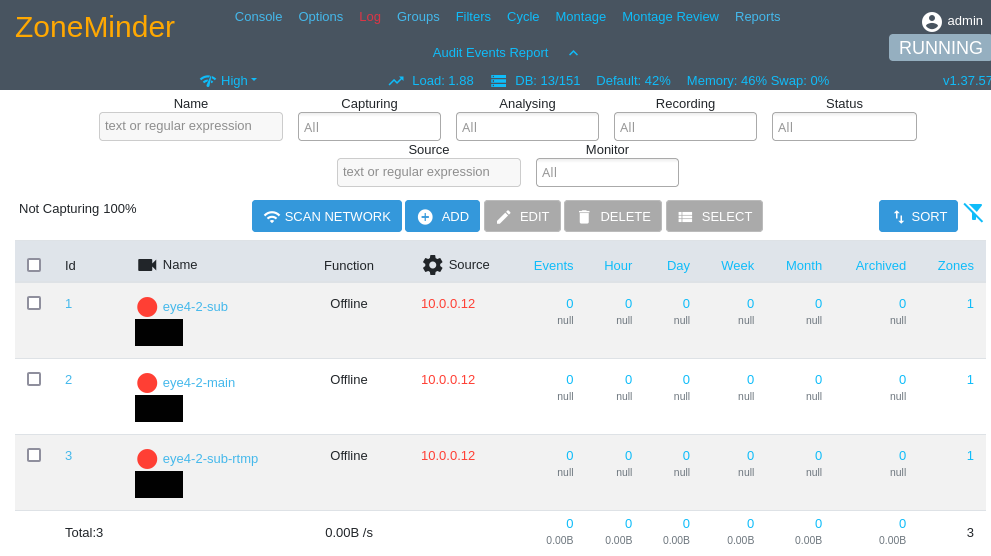Open monitor eye4-2-sub-rtmp link

click(210, 459)
